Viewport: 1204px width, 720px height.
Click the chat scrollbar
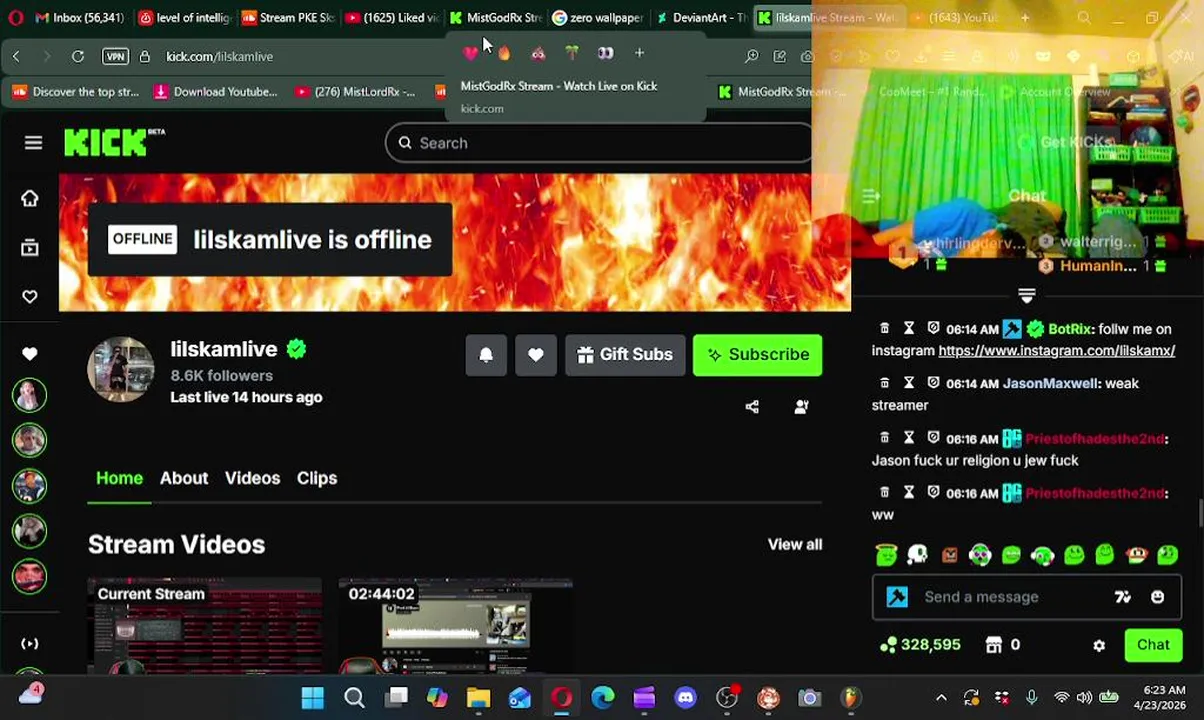click(1199, 512)
